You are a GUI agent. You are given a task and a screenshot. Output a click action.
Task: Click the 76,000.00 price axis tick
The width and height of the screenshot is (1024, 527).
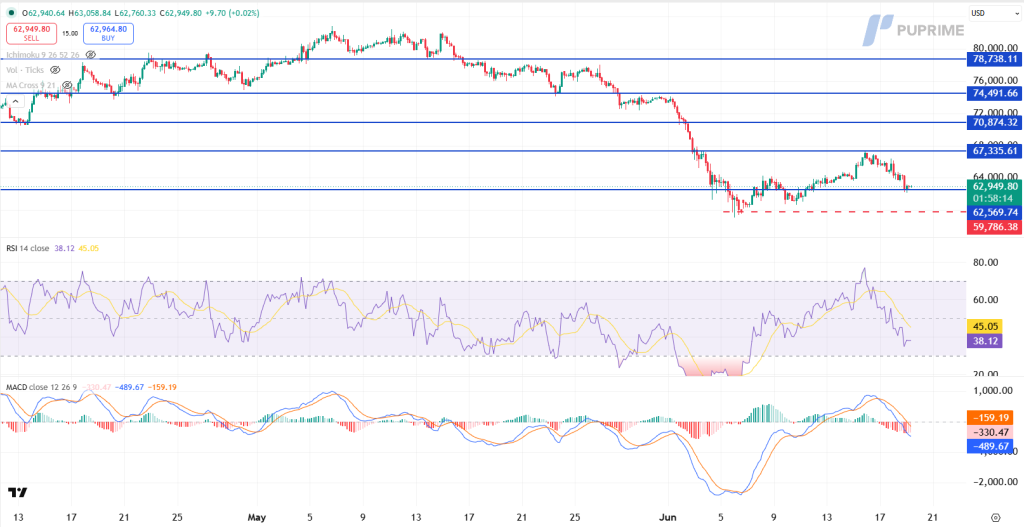pyautogui.click(x=995, y=80)
